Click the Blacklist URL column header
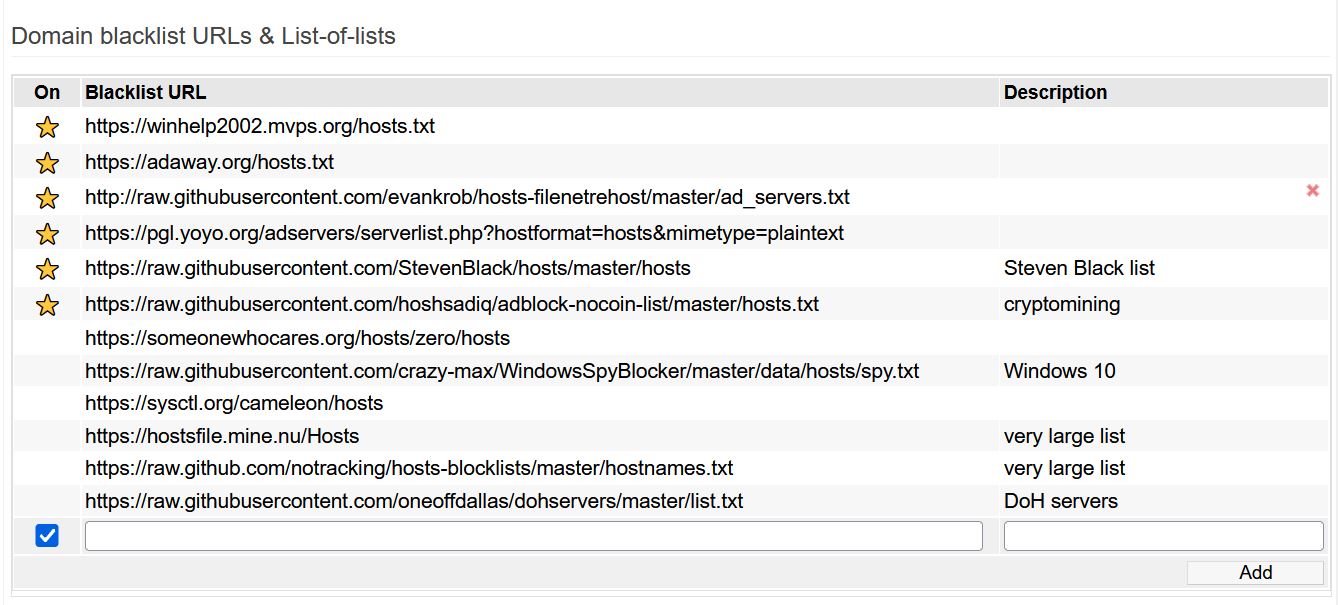The height and width of the screenshot is (605, 1338). point(146,92)
